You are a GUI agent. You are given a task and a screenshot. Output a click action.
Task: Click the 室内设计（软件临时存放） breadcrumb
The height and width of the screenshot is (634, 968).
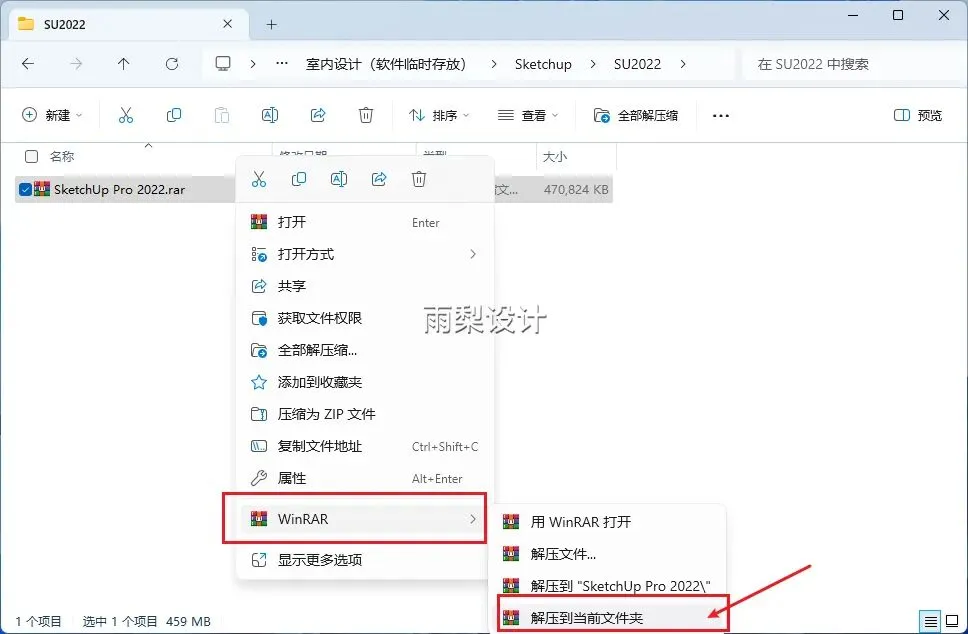386,64
